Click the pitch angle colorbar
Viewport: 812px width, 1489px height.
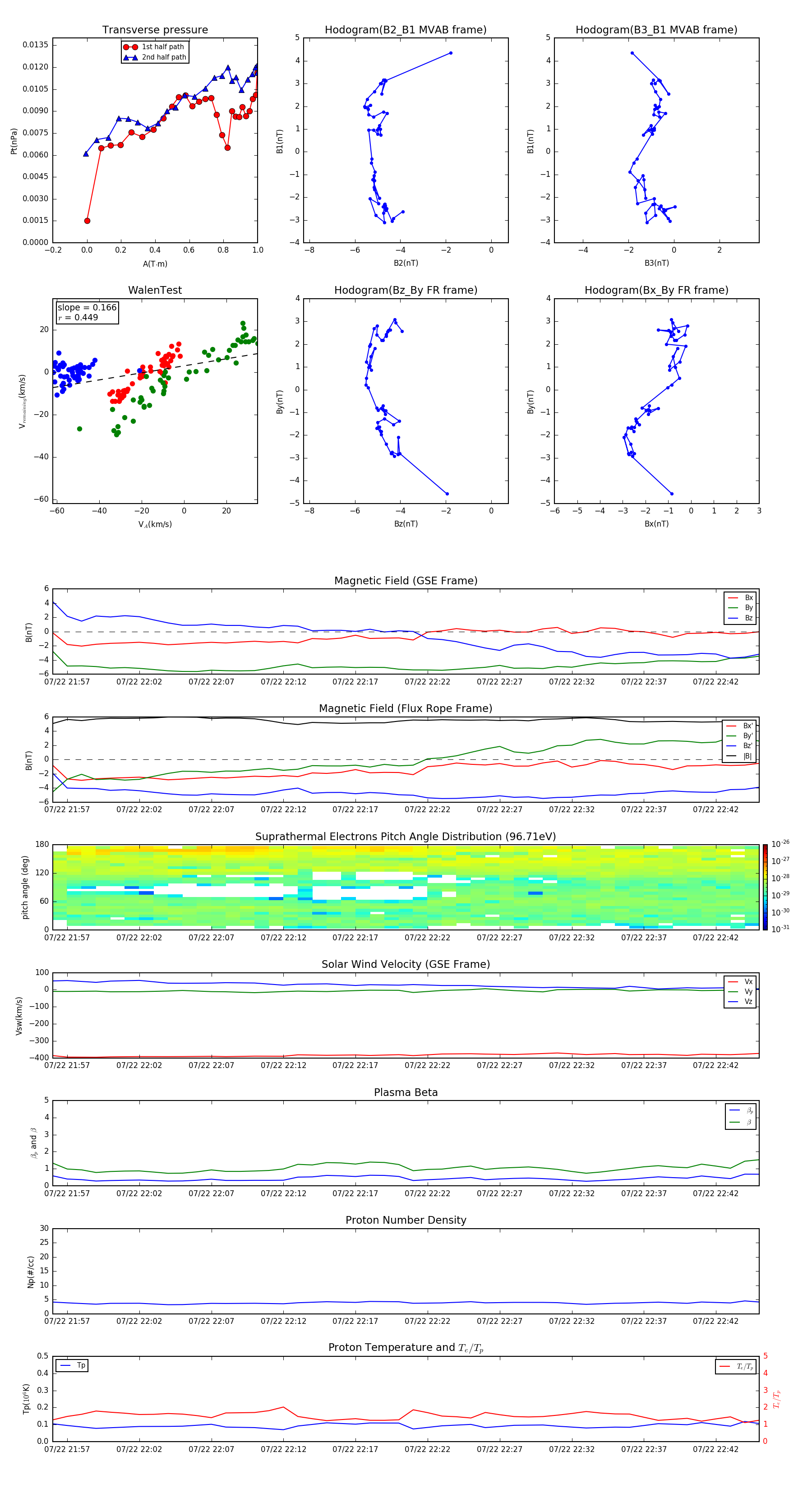point(765,887)
